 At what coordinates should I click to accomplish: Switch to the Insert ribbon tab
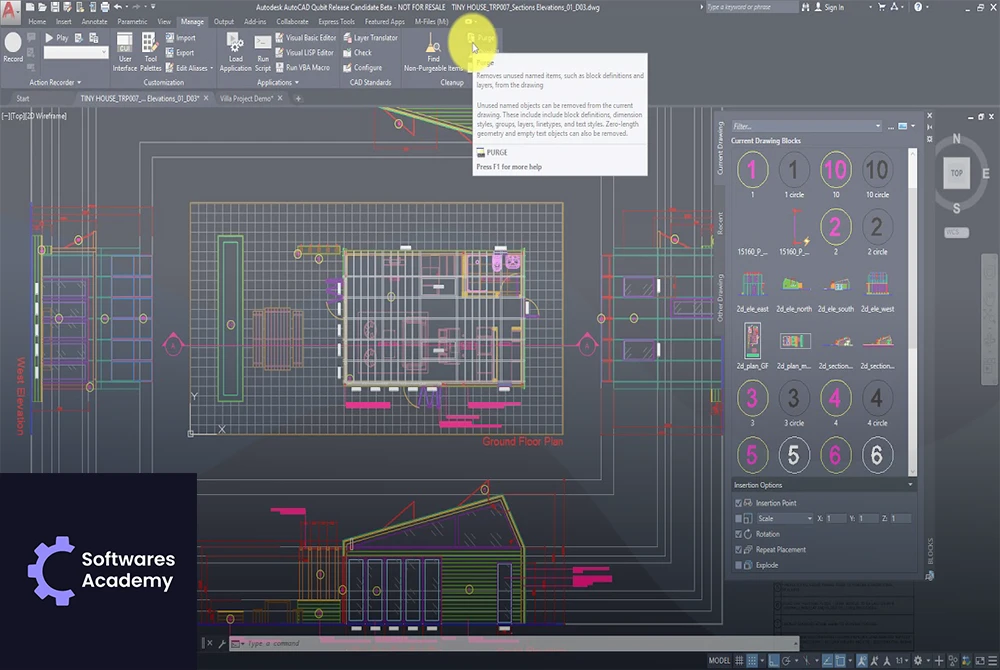coord(64,22)
